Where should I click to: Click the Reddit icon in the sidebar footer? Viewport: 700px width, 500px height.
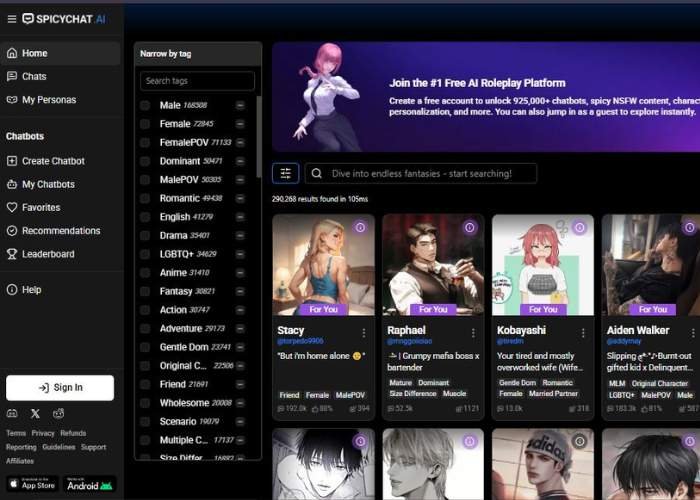click(x=59, y=413)
